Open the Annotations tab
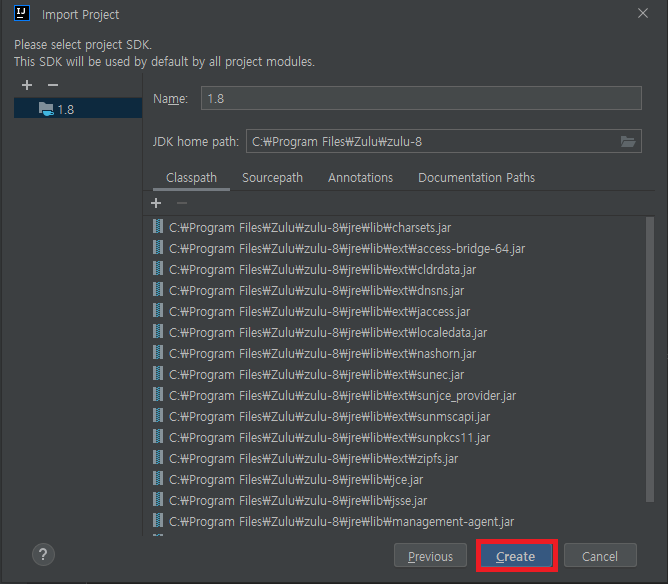Viewport: 668px width, 584px height. (x=360, y=178)
